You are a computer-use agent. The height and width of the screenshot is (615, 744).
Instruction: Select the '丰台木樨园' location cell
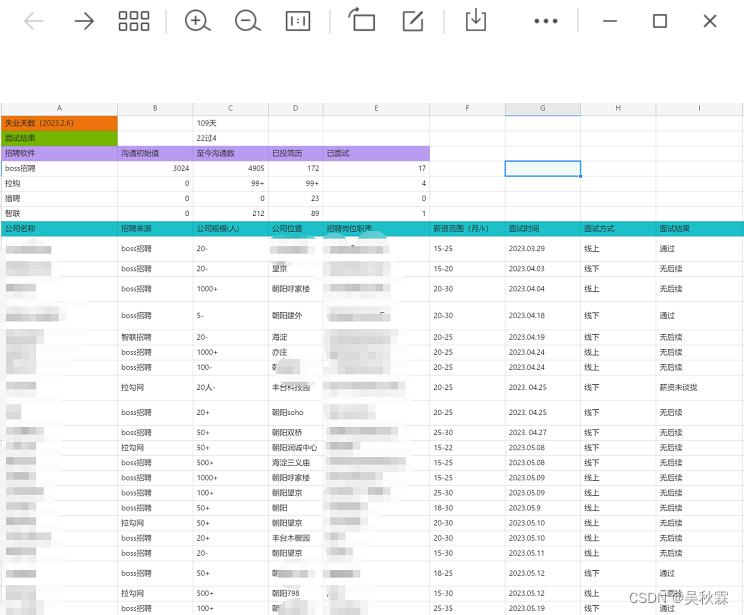point(296,538)
